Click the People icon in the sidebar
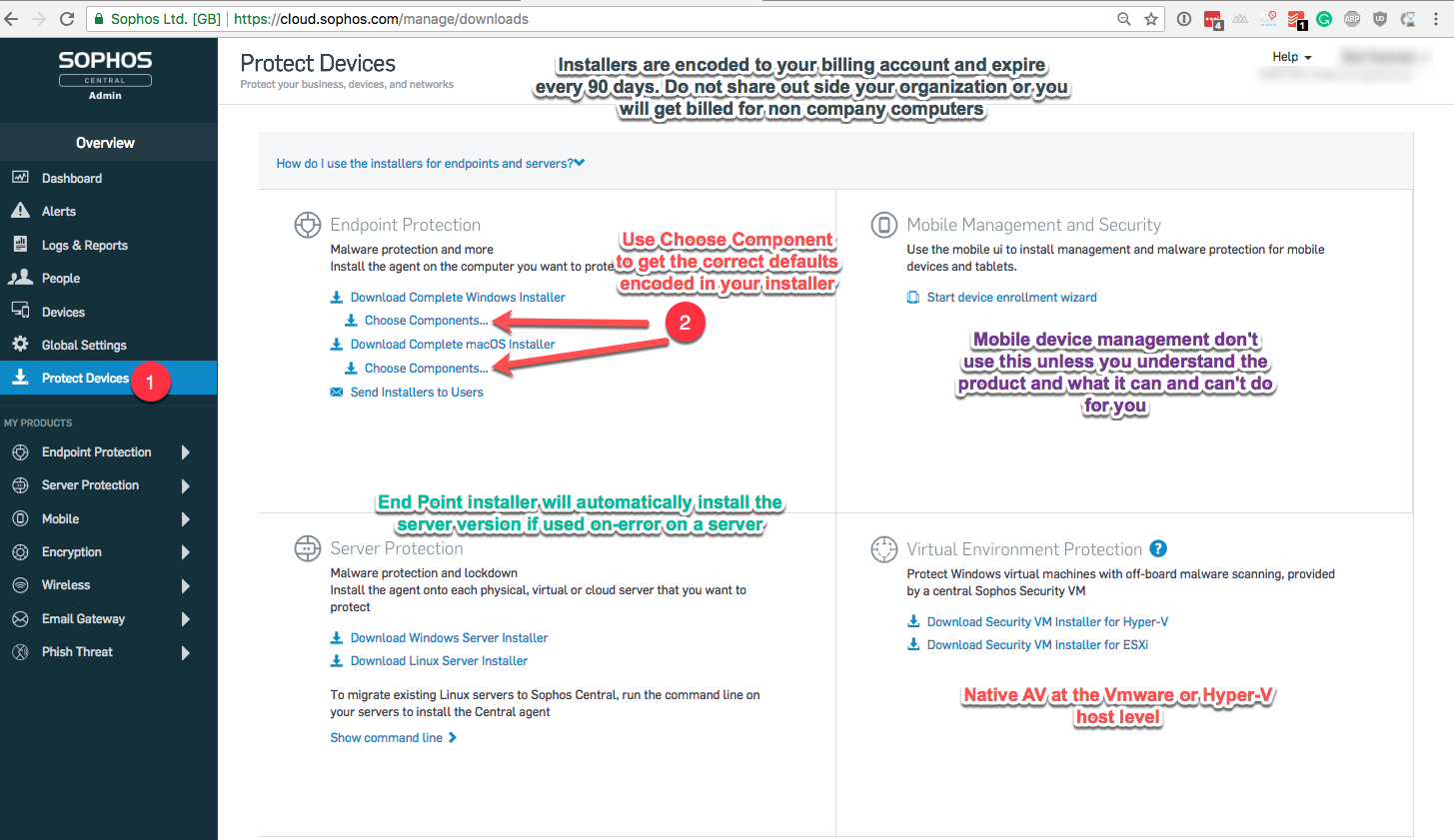The width and height of the screenshot is (1454, 840). tap(22, 278)
